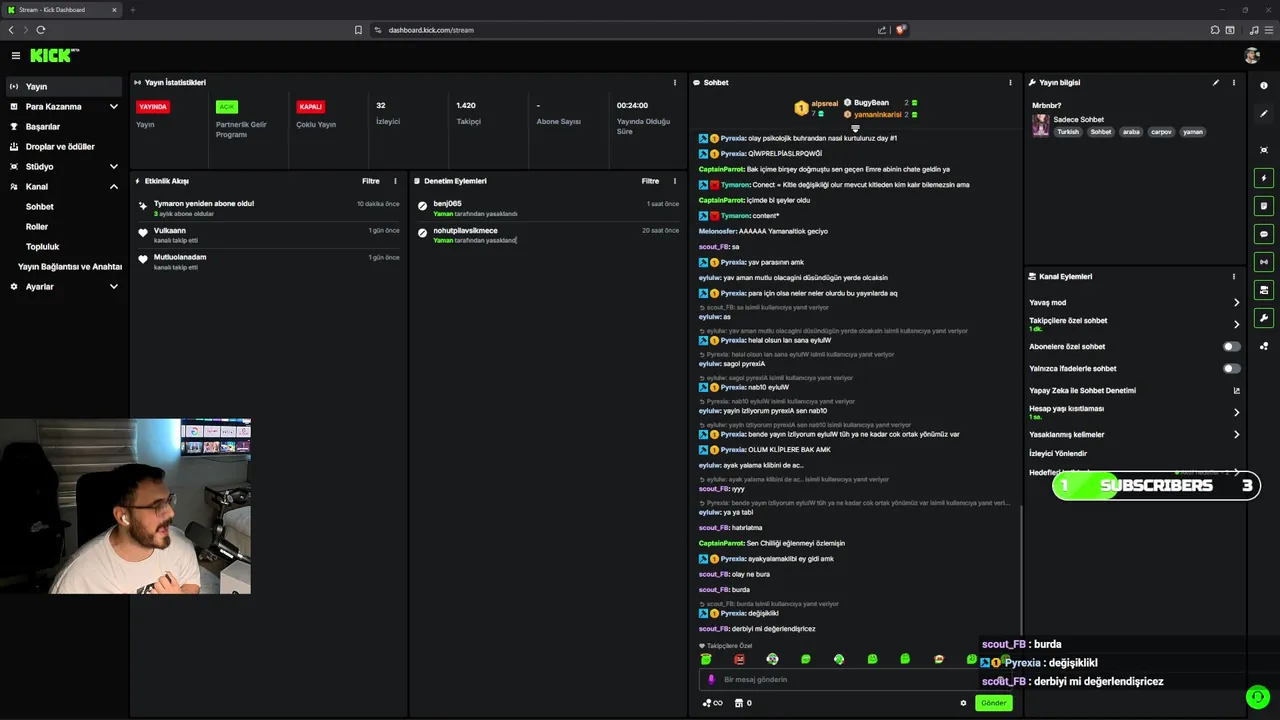Open Yayın Bağlantısı ve Anahtarı in sidebar
This screenshot has height=720, width=1280.
tap(70, 266)
